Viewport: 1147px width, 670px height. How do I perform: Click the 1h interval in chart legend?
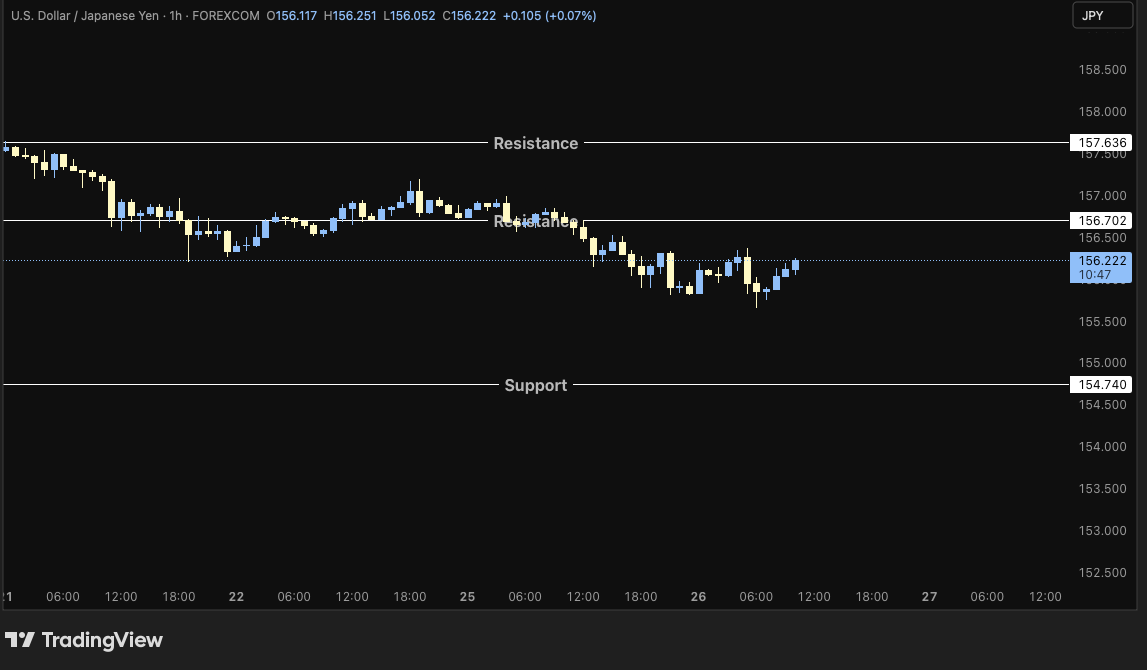(x=176, y=16)
